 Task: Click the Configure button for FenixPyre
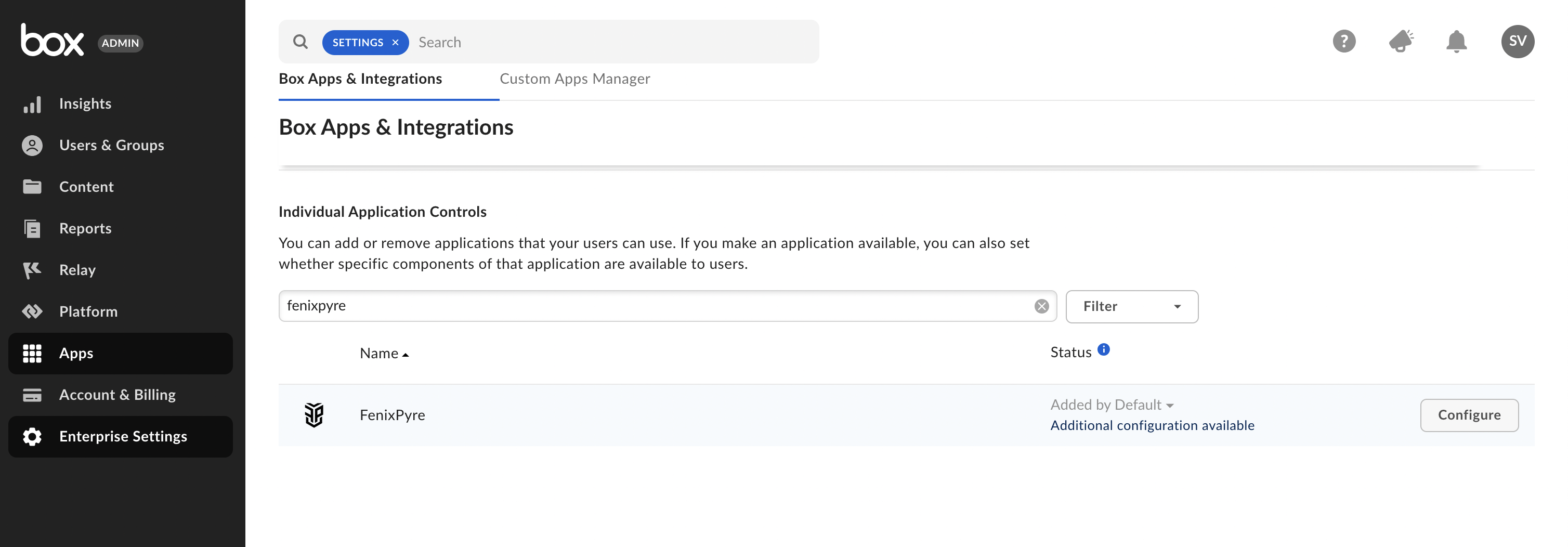click(1468, 415)
